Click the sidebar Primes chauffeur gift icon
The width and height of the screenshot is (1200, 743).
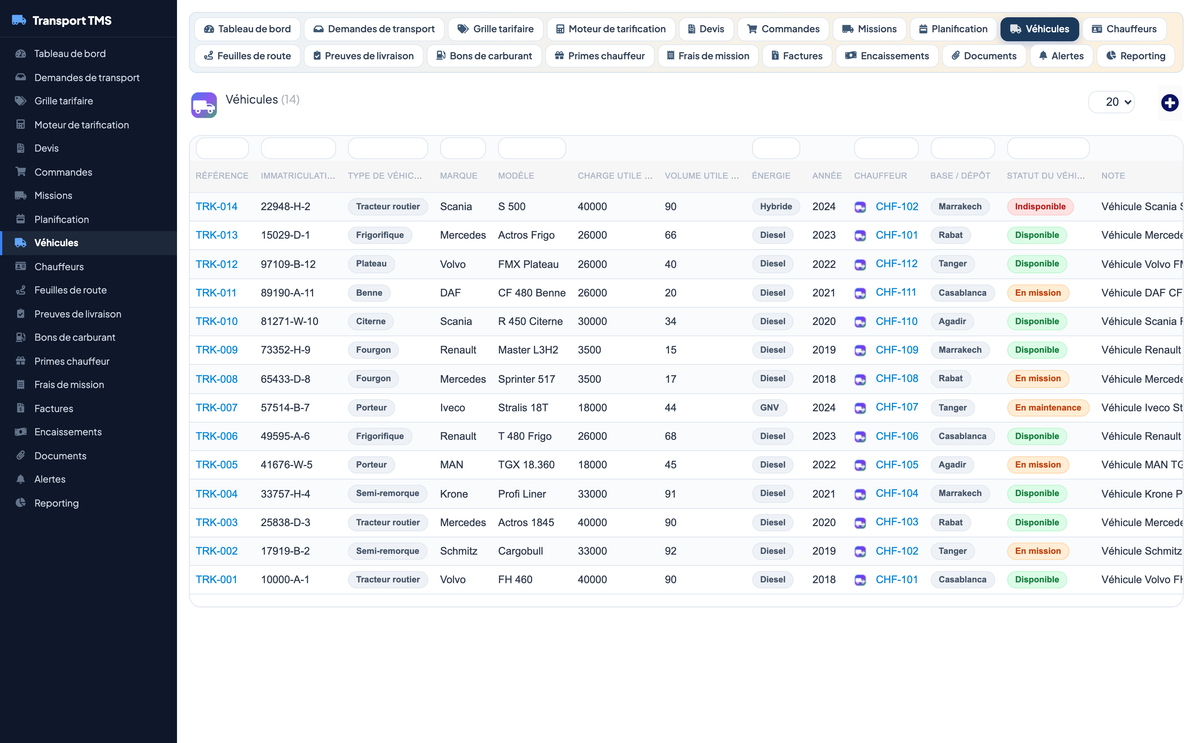(21, 361)
